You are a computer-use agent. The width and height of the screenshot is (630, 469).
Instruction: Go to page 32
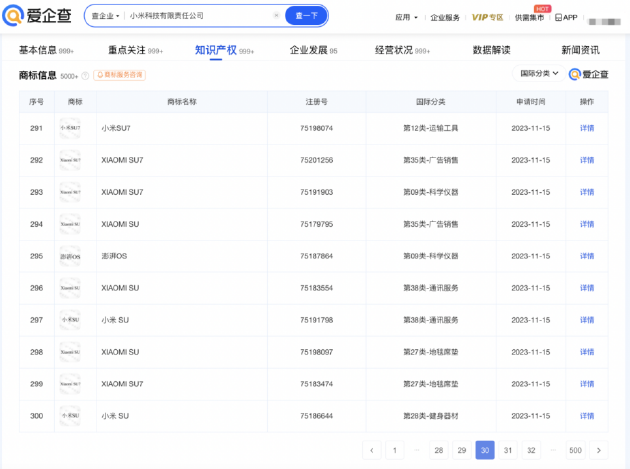pyautogui.click(x=531, y=450)
